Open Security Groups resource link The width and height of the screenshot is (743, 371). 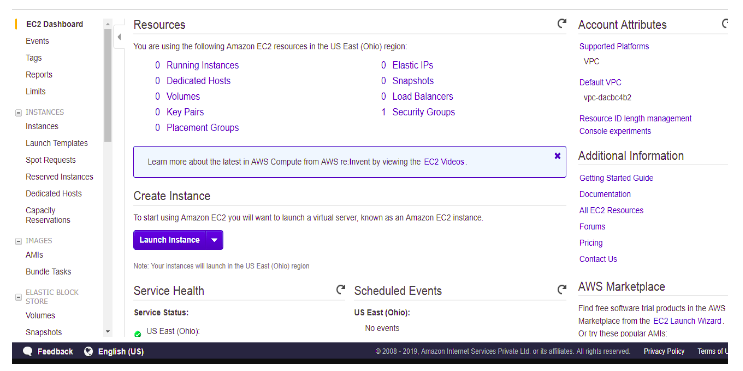tap(424, 112)
